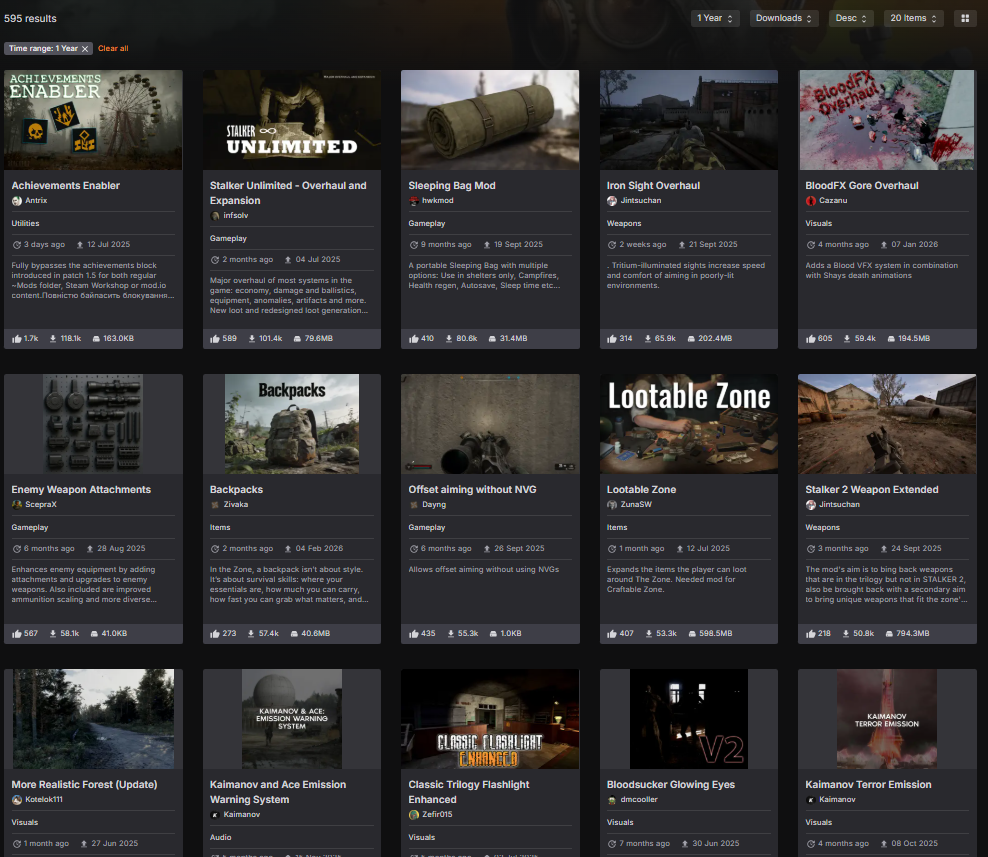Screen dimensions: 988x857
Task: Open the Bloodsucker Glowing Eyes title
Action: coord(671,785)
